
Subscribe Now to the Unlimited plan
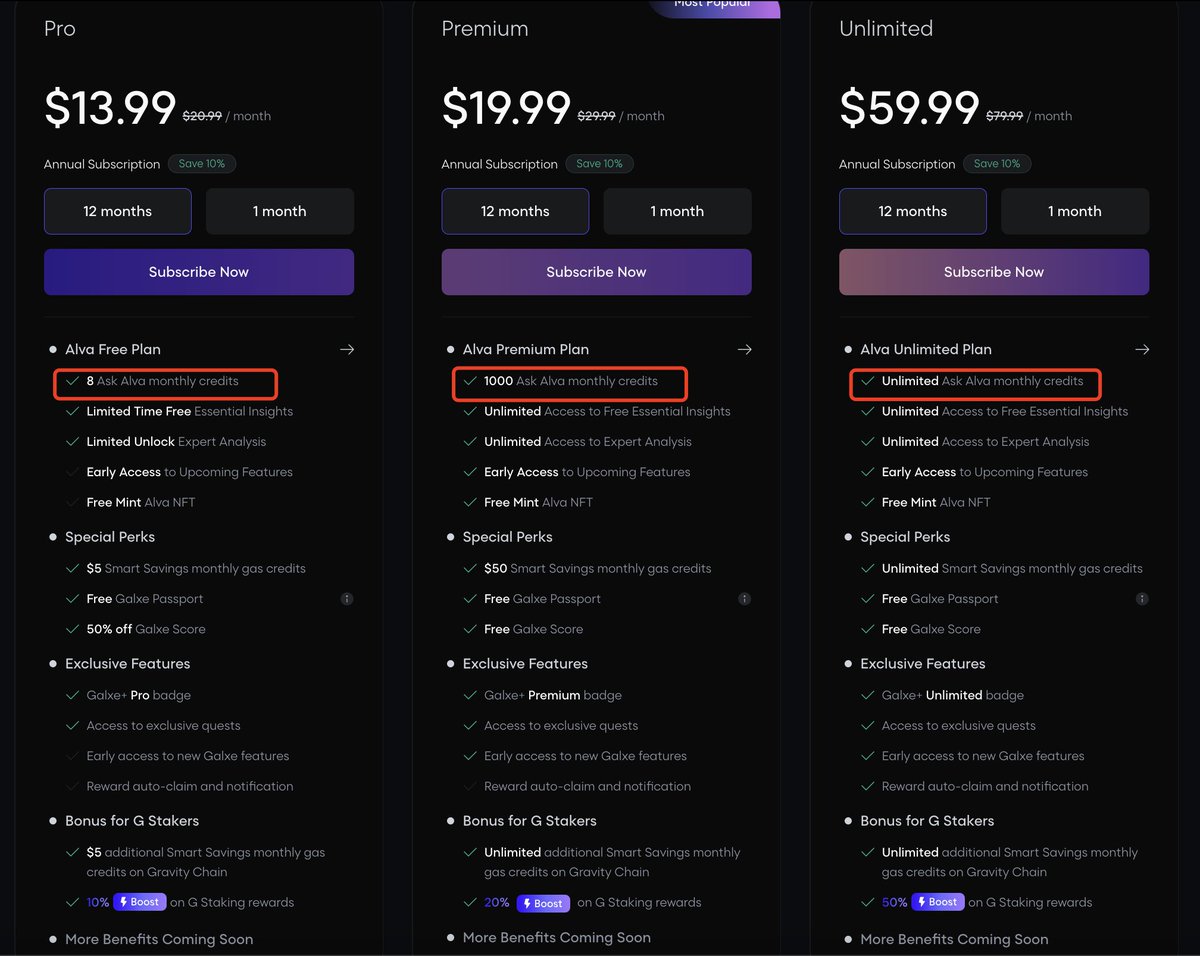click(x=994, y=272)
